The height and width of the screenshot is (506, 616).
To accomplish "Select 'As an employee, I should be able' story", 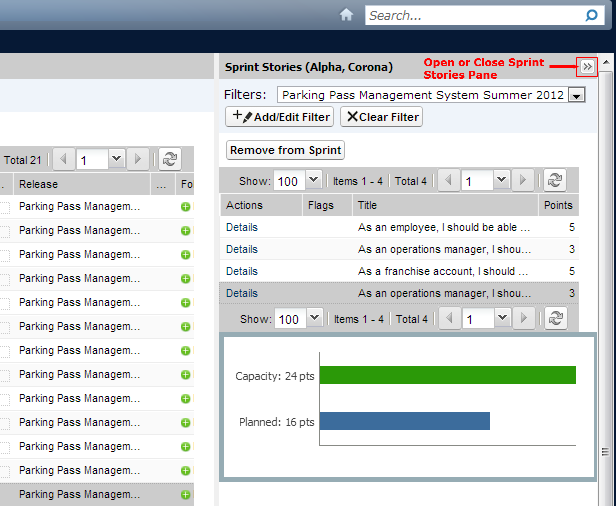I will click(x=444, y=227).
